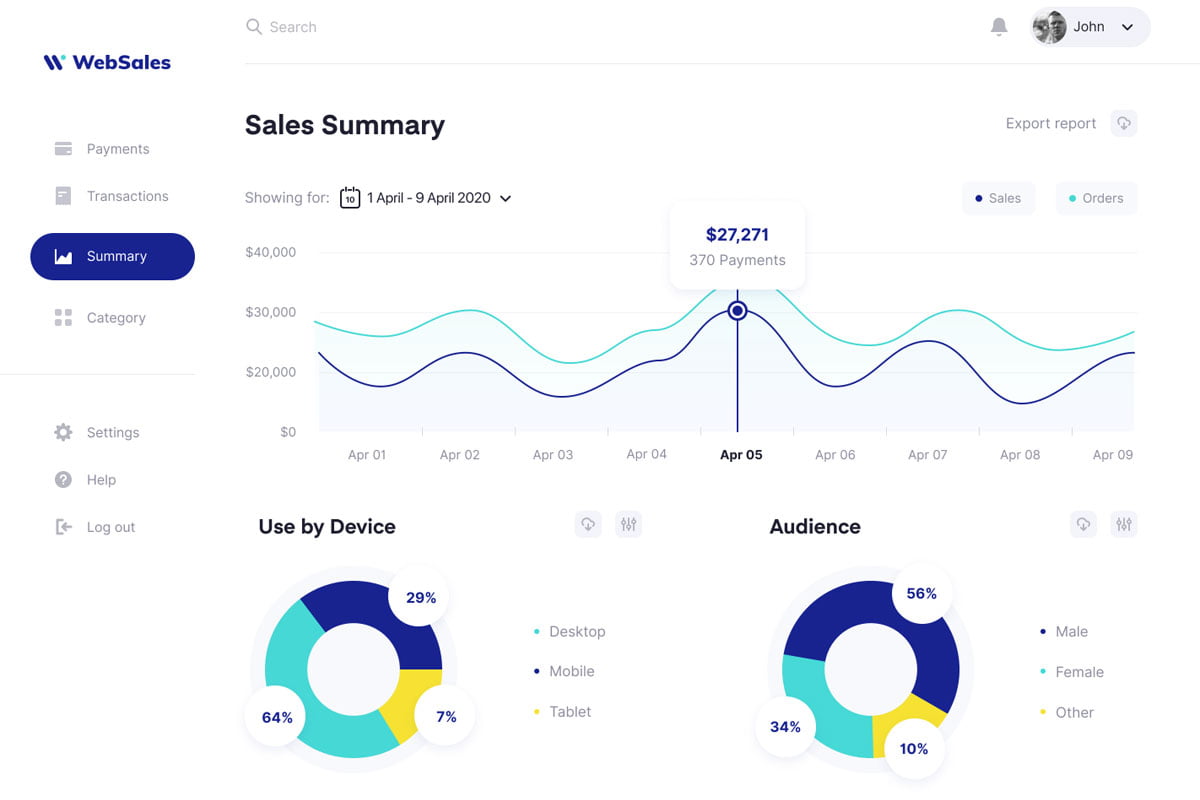Open the John user account menu

tap(1090, 27)
